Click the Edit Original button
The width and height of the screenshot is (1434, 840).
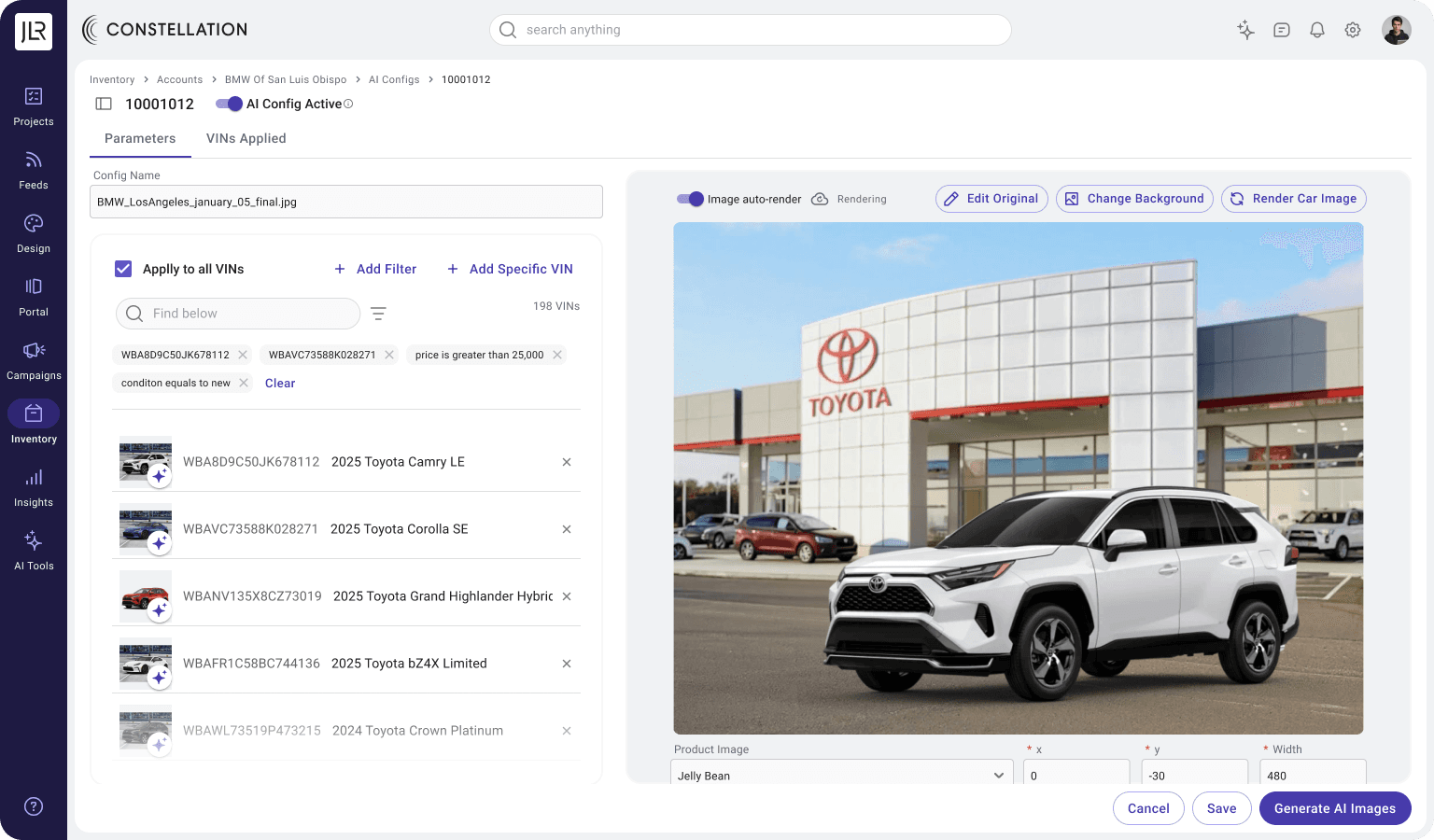pos(991,199)
